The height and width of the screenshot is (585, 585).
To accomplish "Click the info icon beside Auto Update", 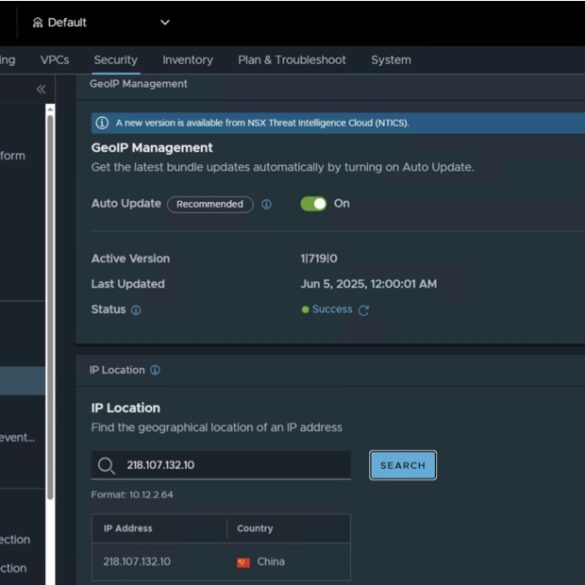I will [266, 204].
